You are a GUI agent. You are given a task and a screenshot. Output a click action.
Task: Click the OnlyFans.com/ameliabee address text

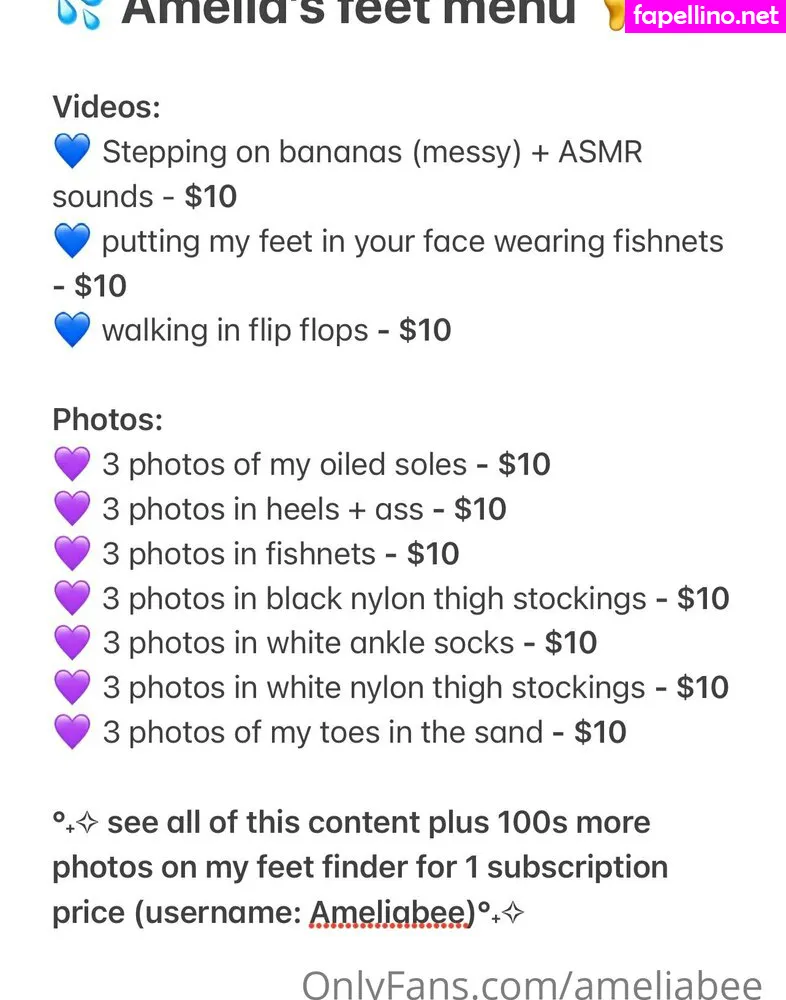532,984
